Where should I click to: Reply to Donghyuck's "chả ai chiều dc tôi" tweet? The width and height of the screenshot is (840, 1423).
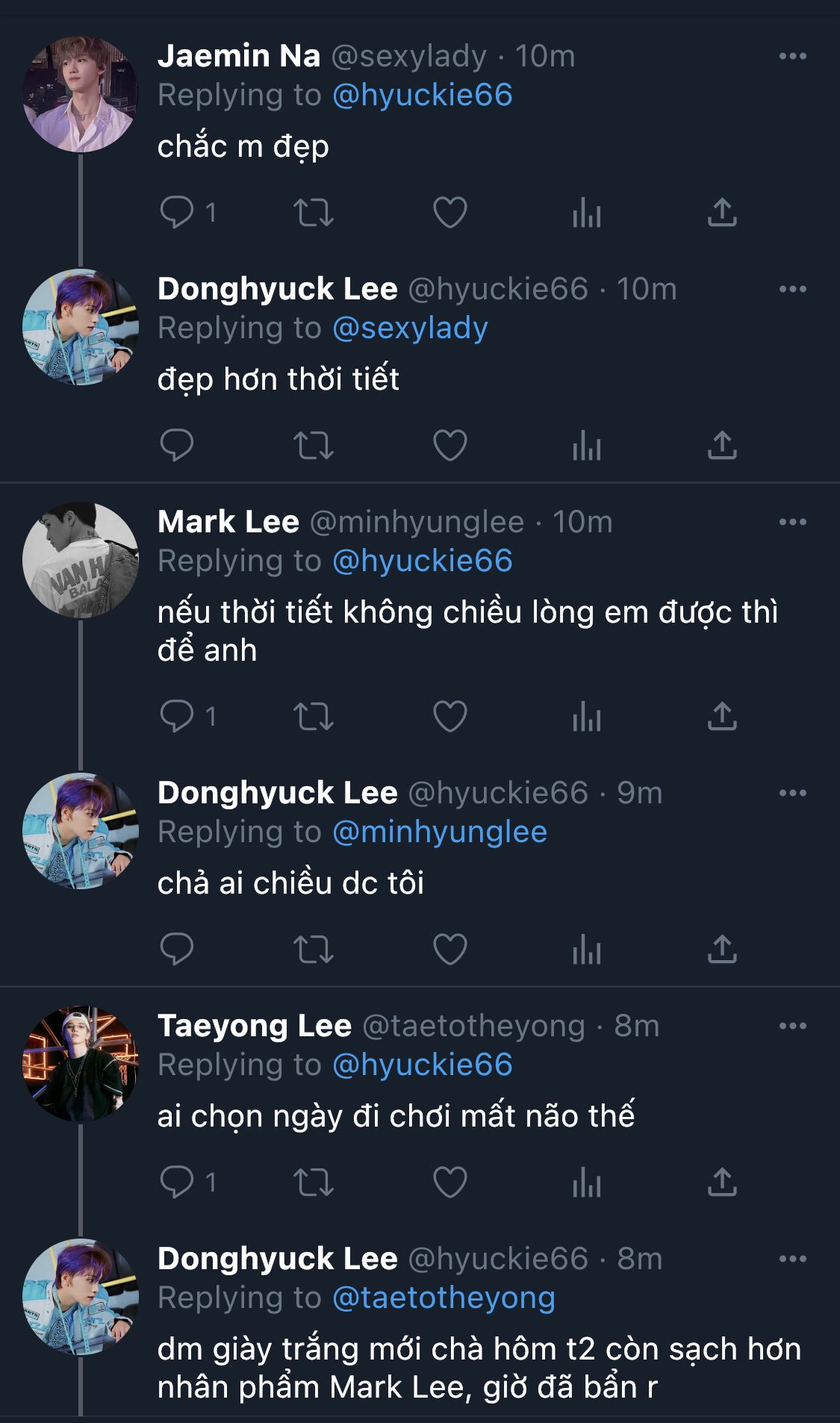[177, 950]
